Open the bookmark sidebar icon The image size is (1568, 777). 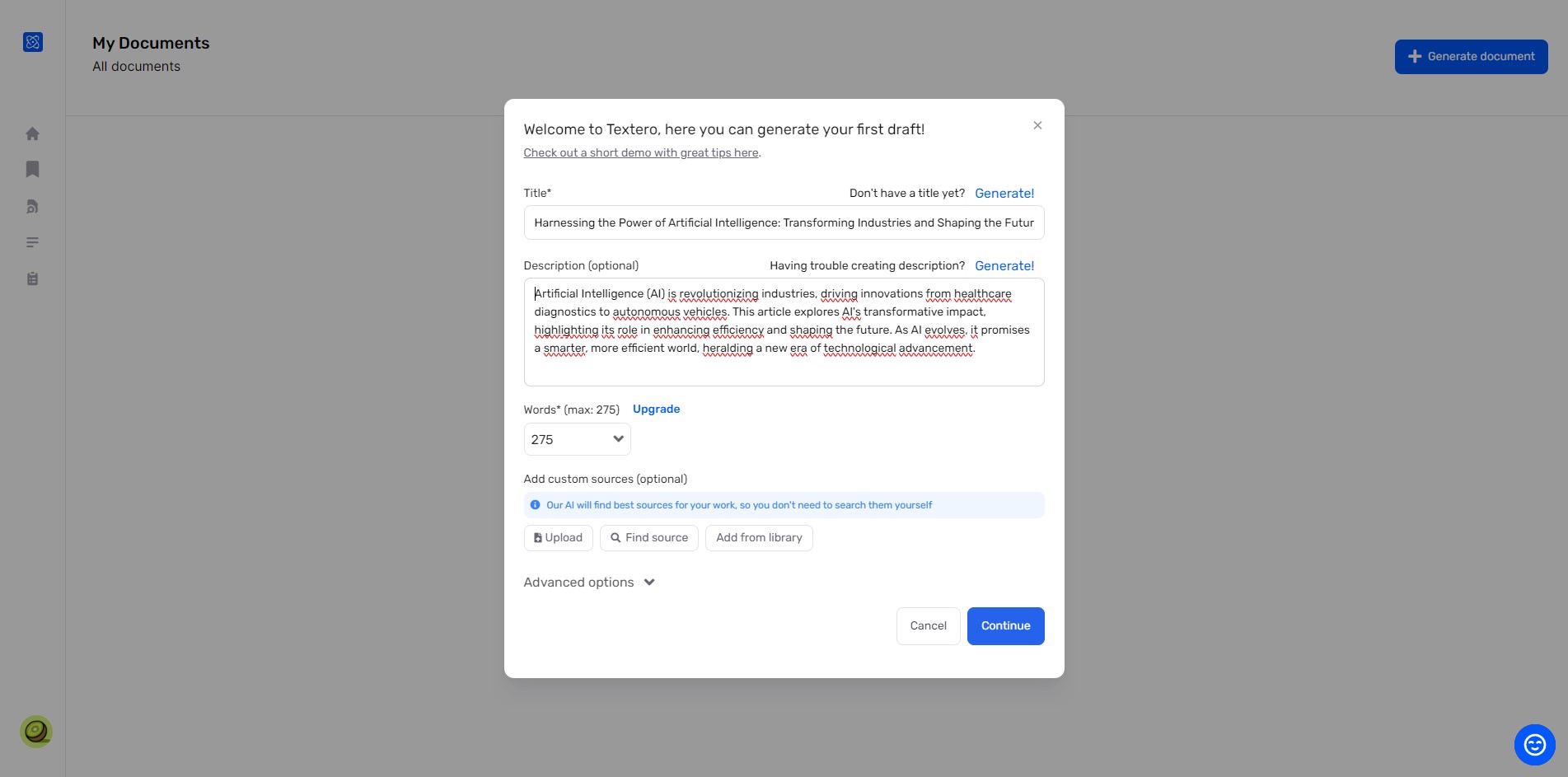(33, 169)
